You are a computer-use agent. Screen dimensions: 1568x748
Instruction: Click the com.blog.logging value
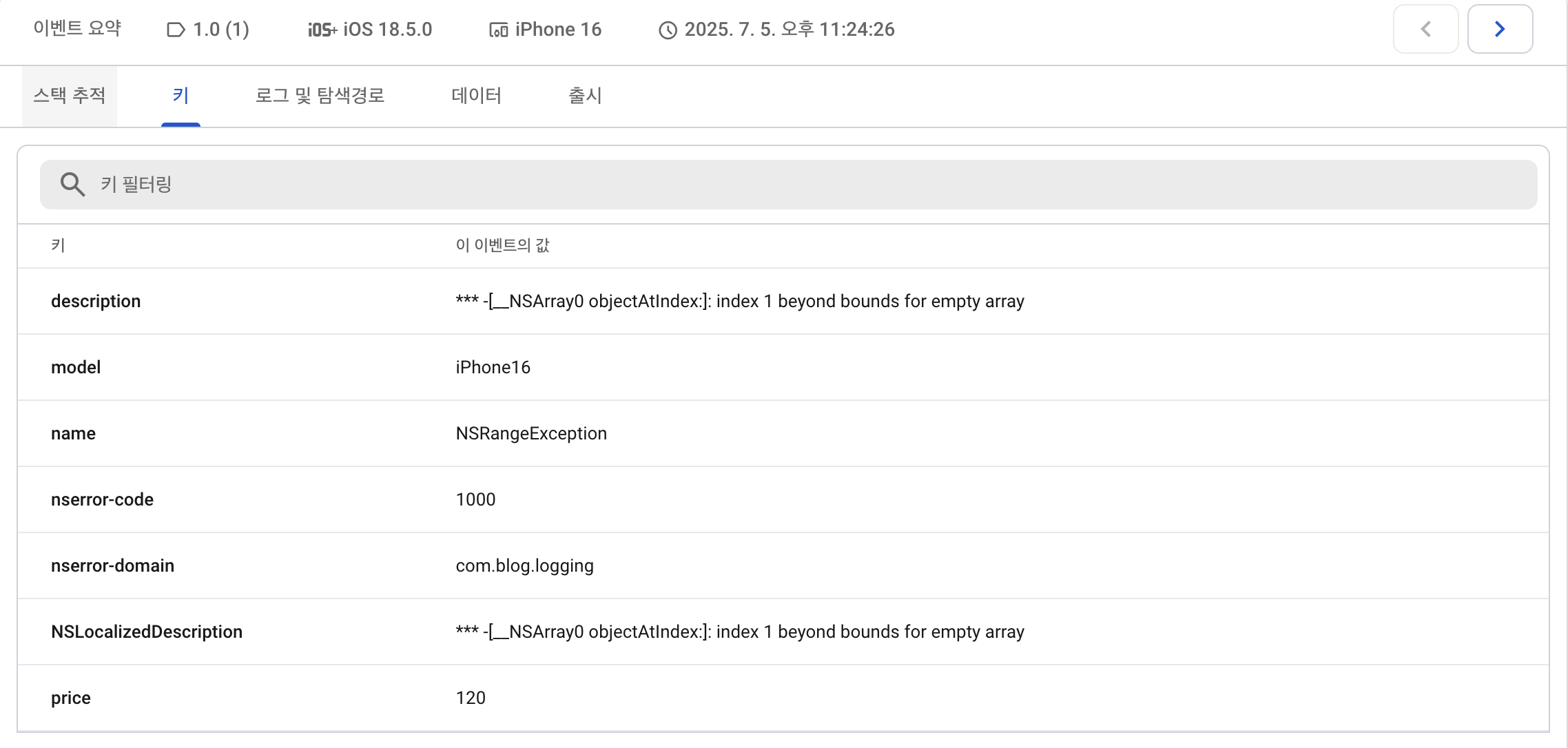(x=524, y=565)
